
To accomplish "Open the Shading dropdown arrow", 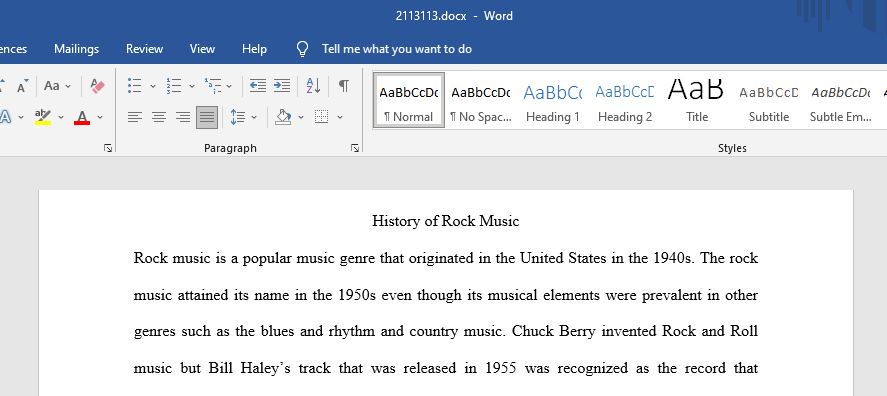I will [x=301, y=117].
